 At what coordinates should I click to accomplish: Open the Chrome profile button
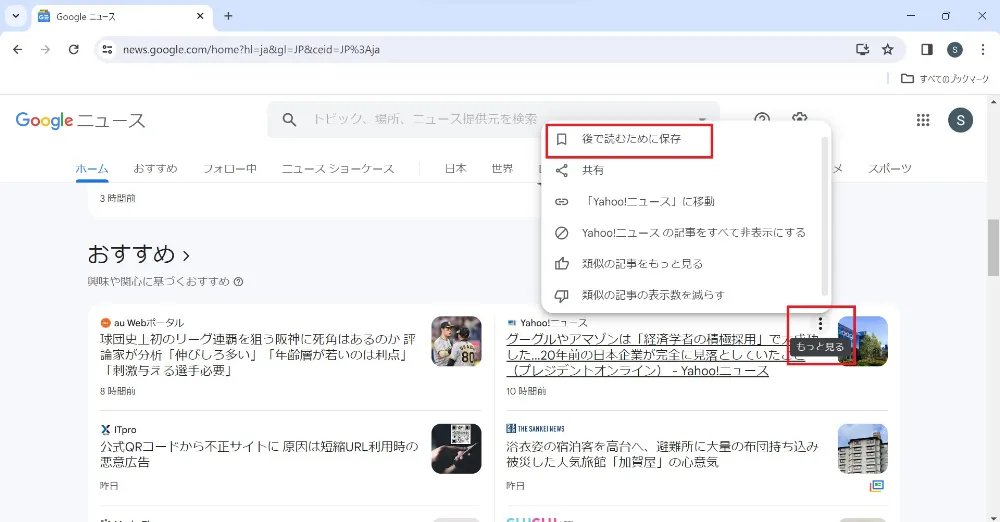955,49
